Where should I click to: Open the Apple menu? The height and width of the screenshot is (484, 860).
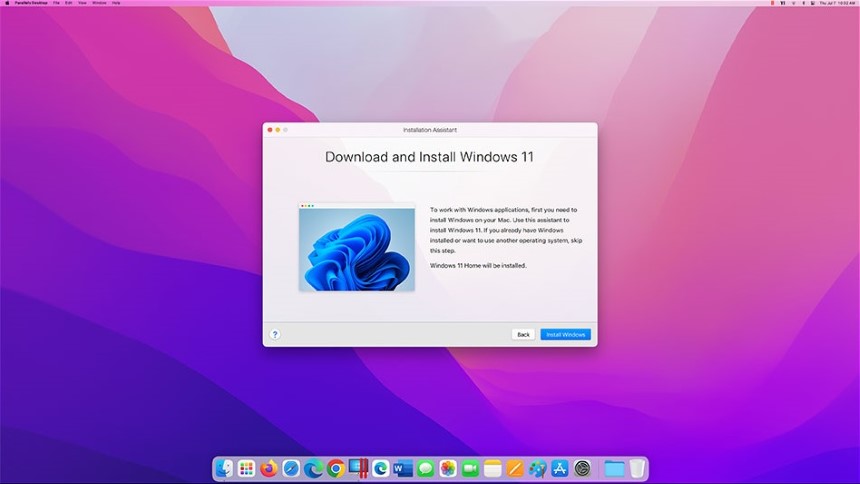(7, 3)
